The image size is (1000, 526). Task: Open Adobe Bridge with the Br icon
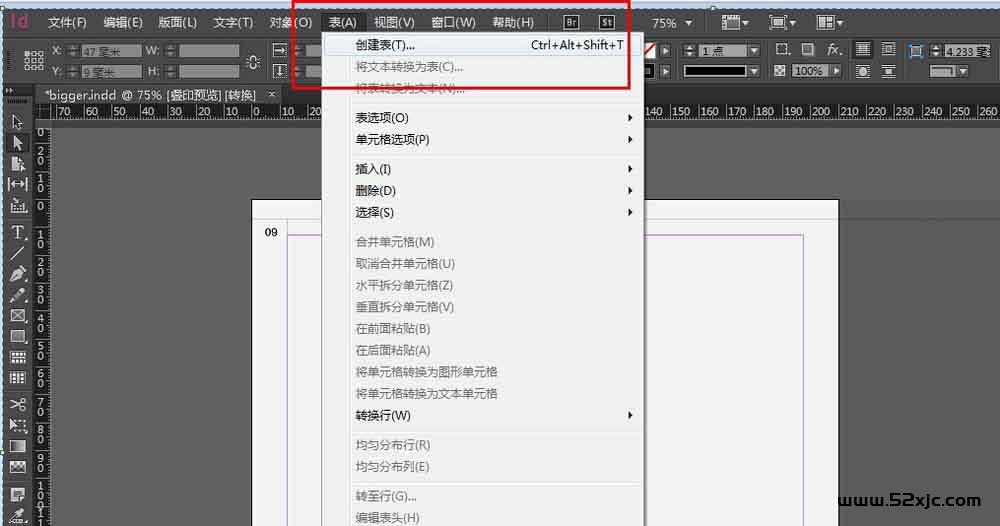pyautogui.click(x=571, y=22)
